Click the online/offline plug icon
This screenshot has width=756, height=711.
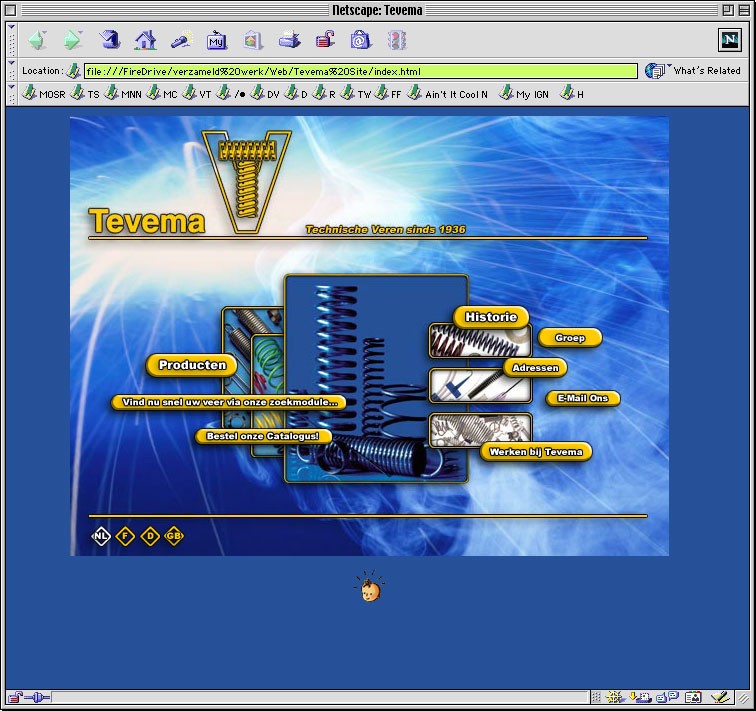click(x=38, y=697)
